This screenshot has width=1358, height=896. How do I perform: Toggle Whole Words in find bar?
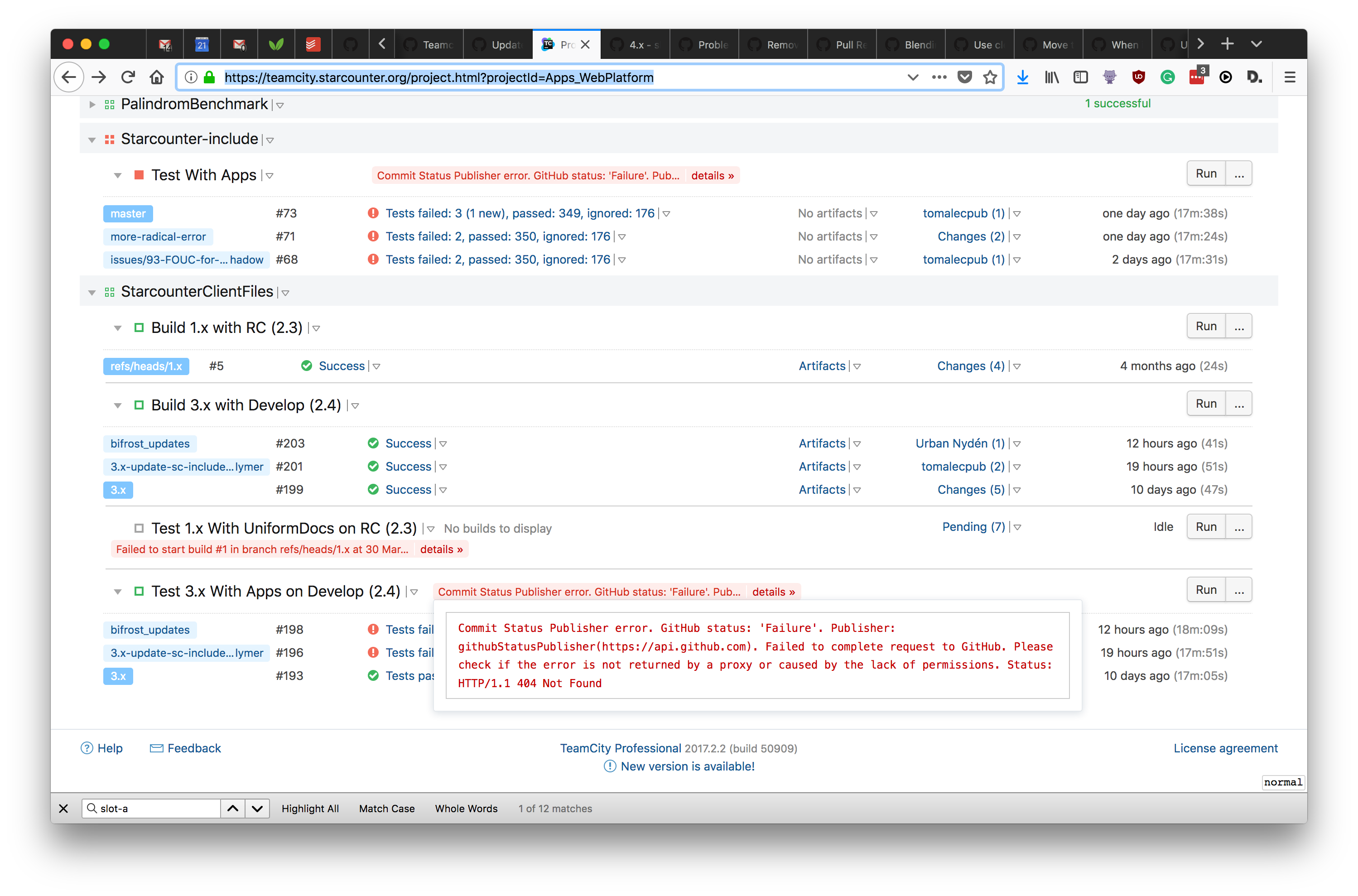pyautogui.click(x=466, y=809)
